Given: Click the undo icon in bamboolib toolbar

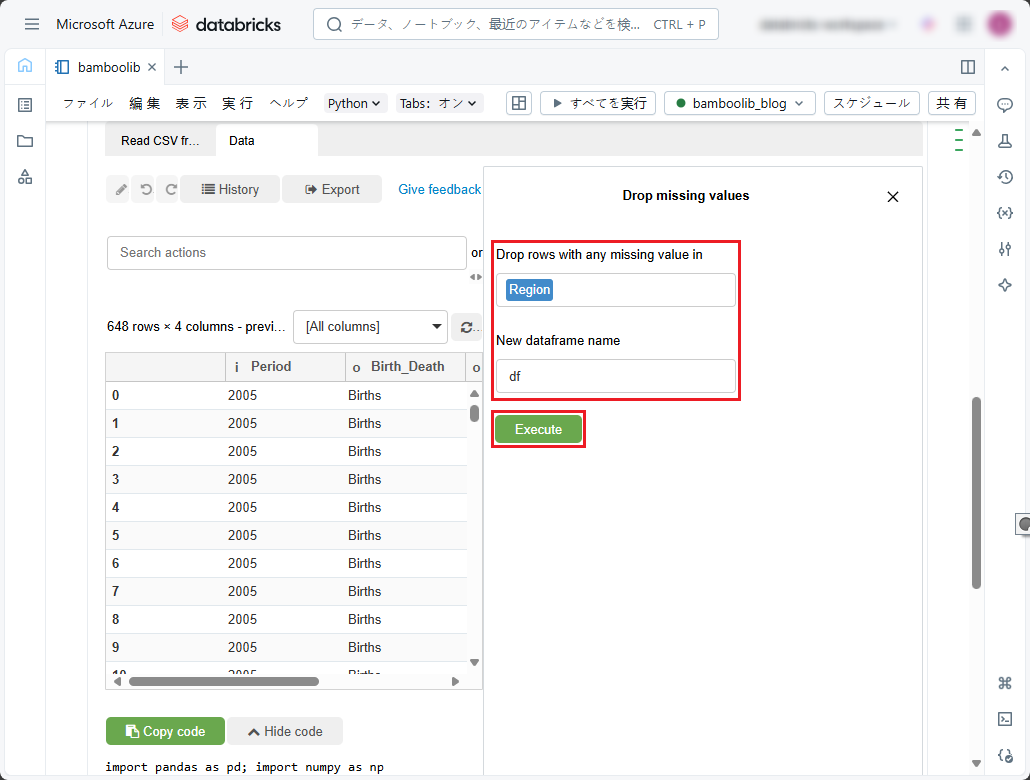Looking at the screenshot, I should click(146, 189).
